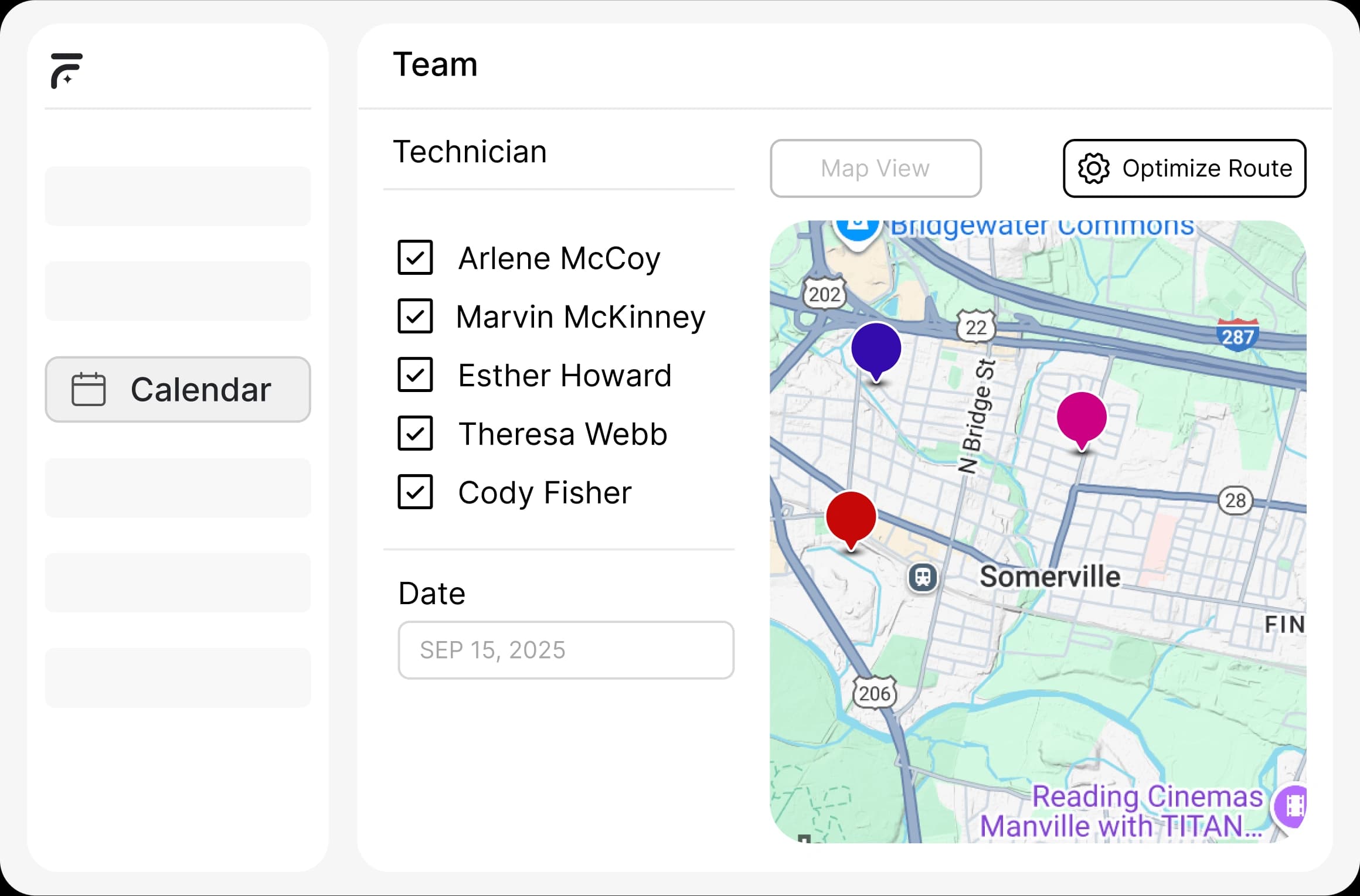Uncheck the Cody Fisher checkbox
Image resolution: width=1360 pixels, height=896 pixels.
[415, 492]
